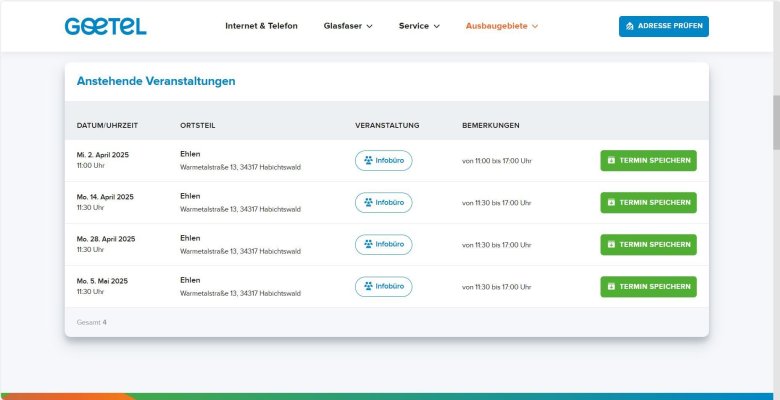Save the Mo. 5. Mai 2025 appointment
The width and height of the screenshot is (780, 400).
pos(648,287)
